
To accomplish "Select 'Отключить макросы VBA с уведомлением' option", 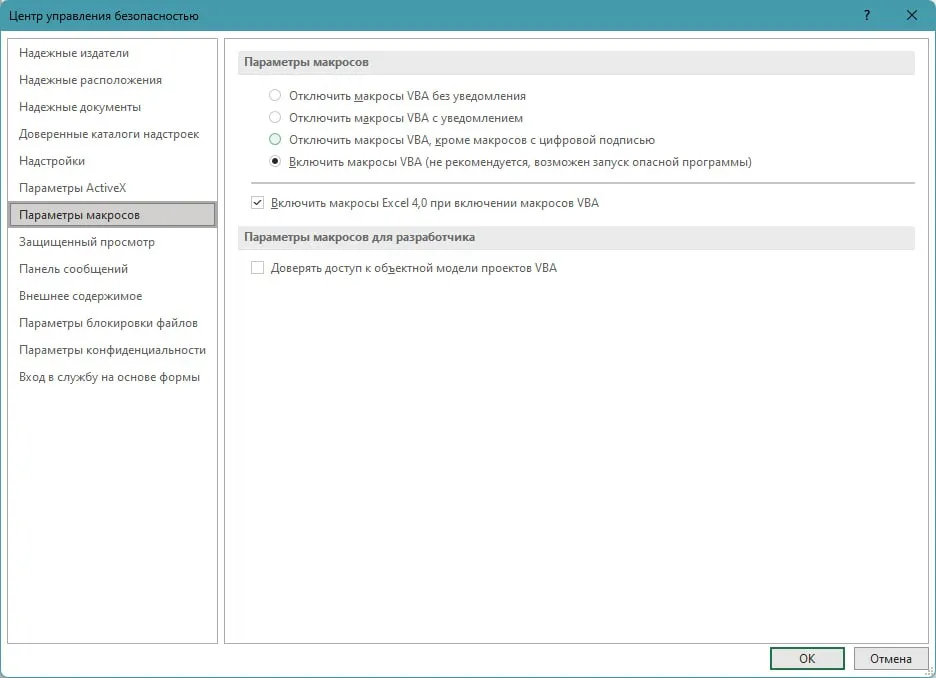I will tap(275, 118).
